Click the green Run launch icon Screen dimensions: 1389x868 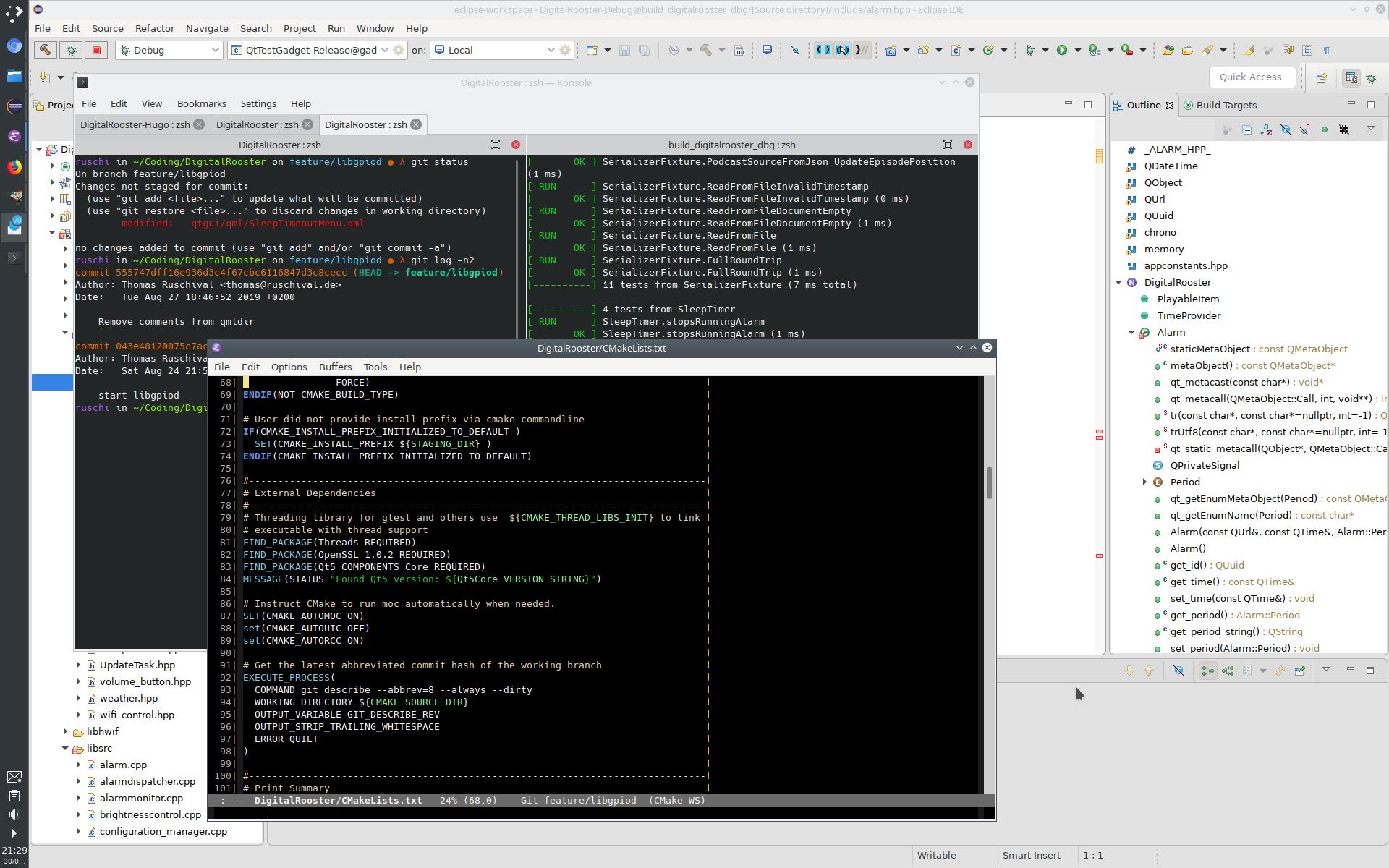tap(1061, 50)
